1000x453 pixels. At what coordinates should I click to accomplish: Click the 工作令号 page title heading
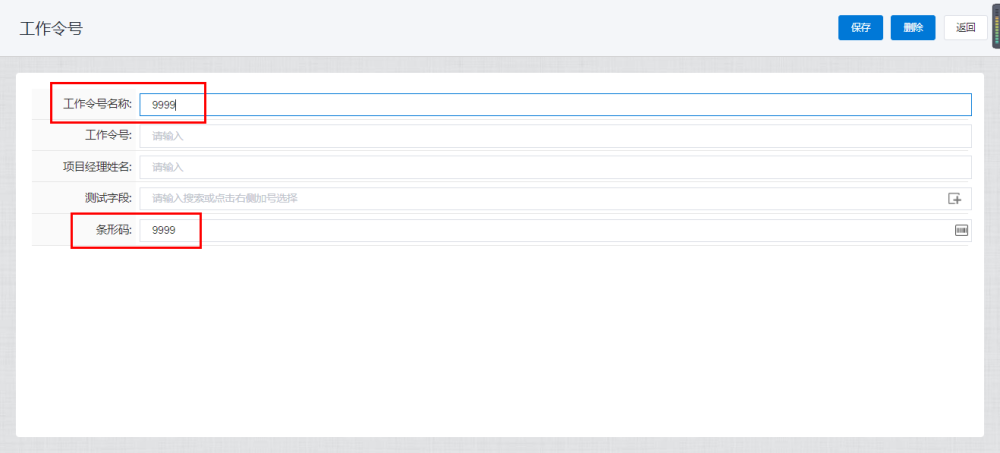pyautogui.click(x=51, y=28)
